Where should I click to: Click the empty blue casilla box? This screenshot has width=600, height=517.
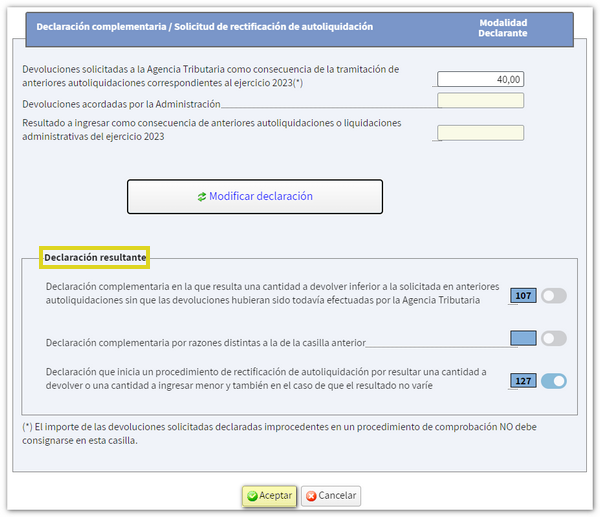tap(523, 339)
